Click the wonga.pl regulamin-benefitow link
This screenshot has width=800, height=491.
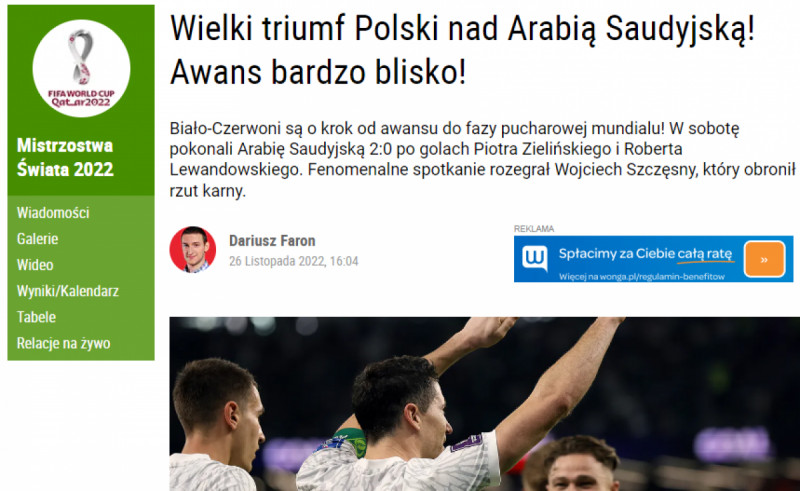coord(641,277)
